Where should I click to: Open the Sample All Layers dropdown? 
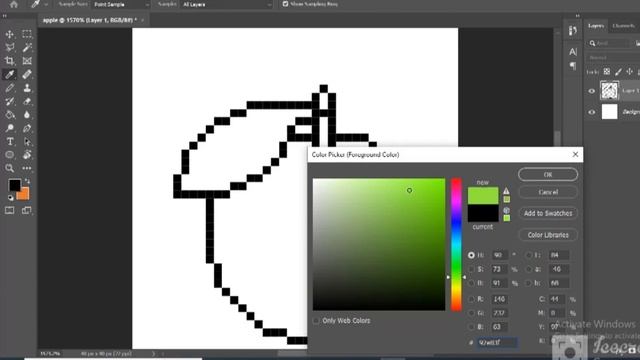[x=227, y=4]
